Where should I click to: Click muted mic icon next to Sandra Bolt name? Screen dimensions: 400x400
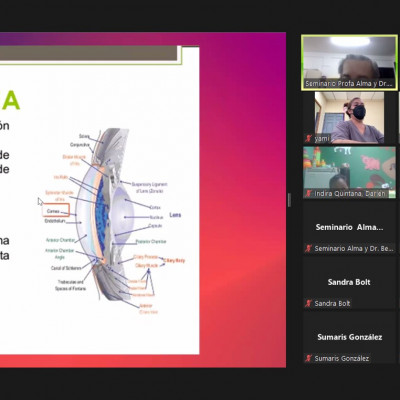coord(308,303)
